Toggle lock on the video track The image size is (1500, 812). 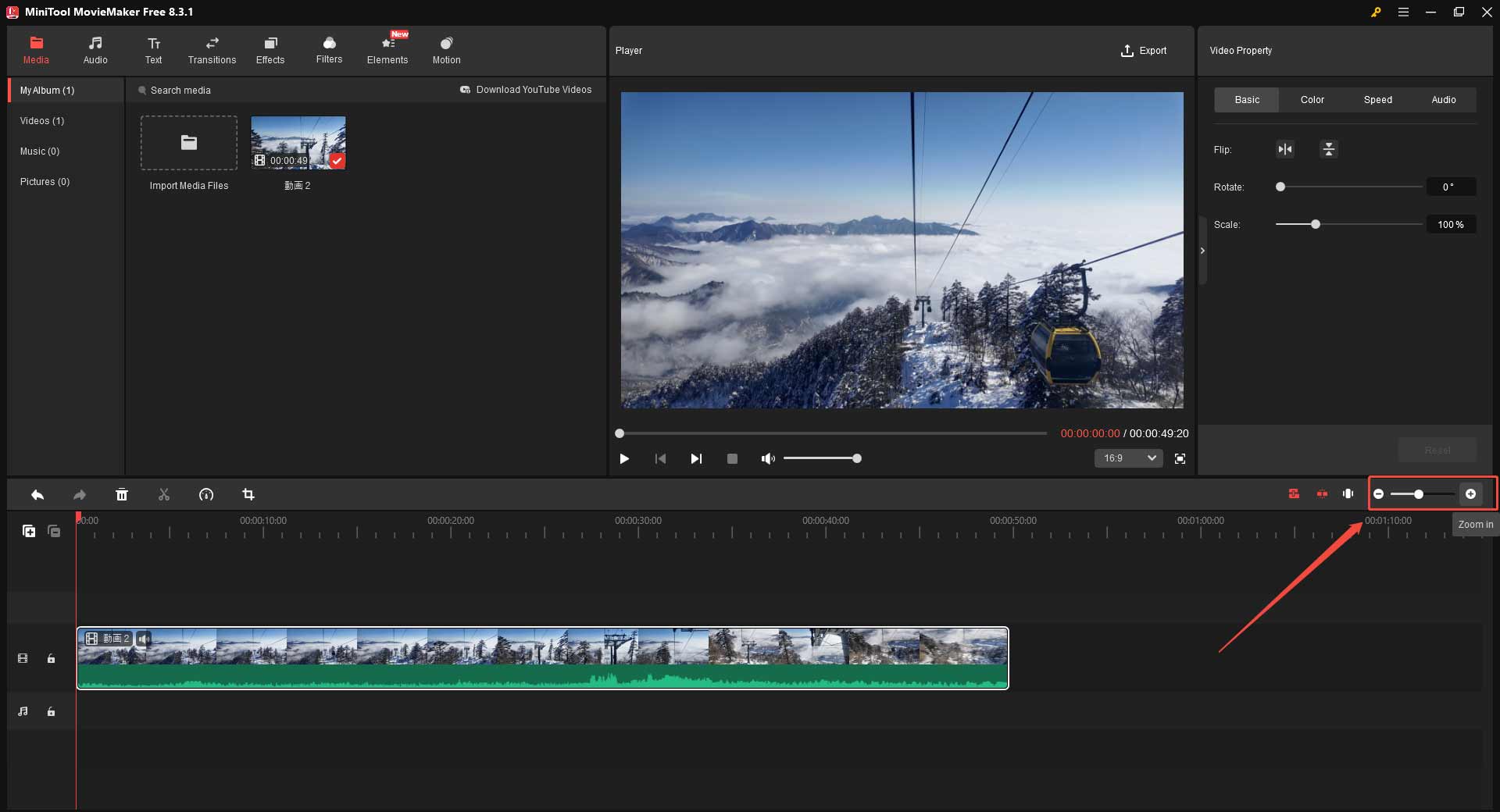click(x=51, y=658)
